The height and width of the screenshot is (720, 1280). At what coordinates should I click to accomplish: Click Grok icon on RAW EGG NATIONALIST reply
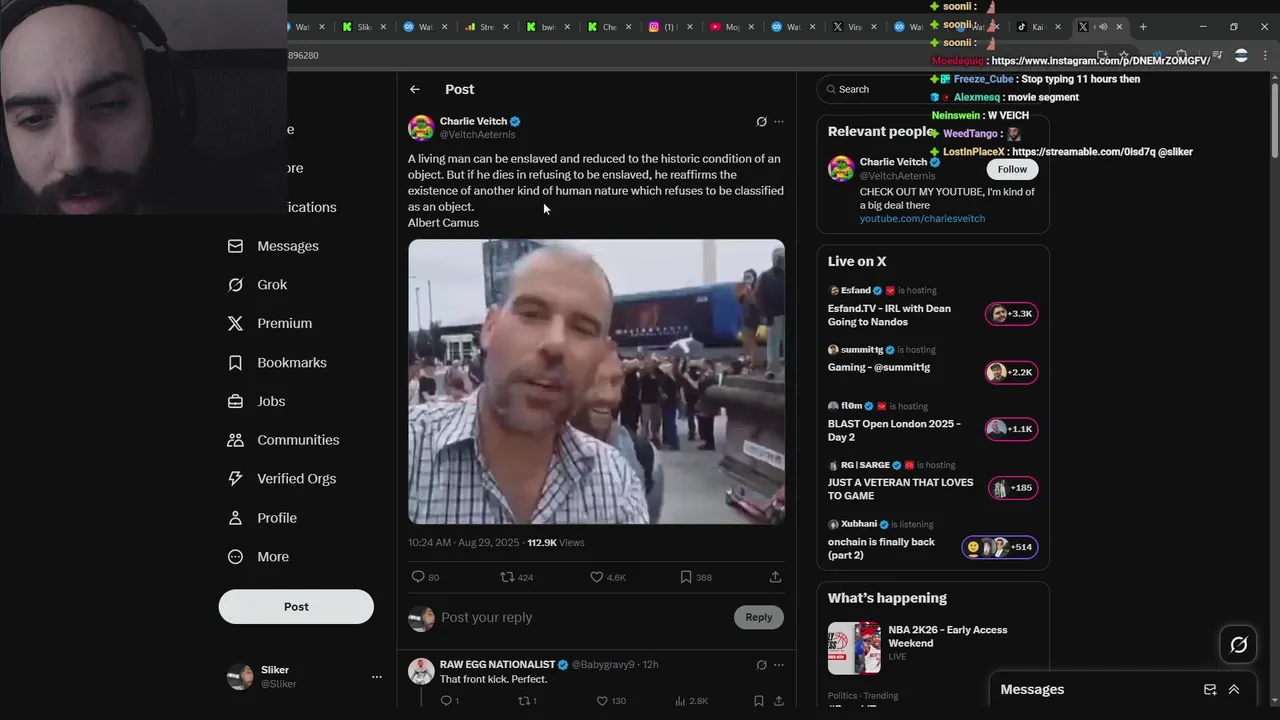point(761,665)
